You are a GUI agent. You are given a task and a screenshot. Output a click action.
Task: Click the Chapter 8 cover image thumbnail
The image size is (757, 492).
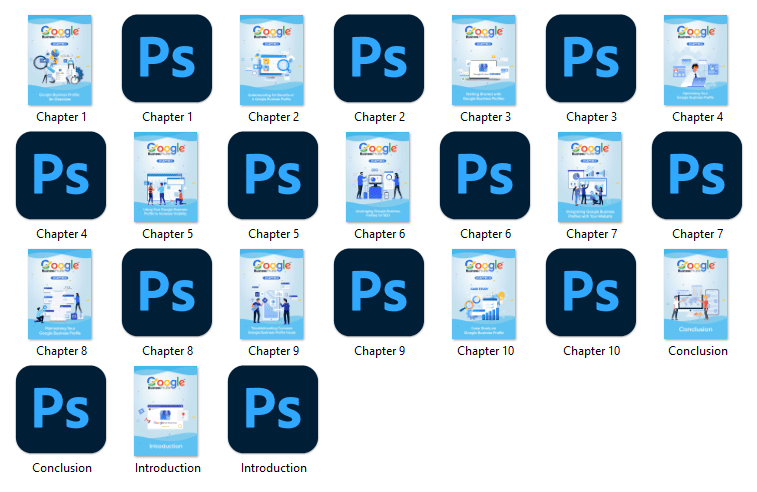[x=60, y=294]
